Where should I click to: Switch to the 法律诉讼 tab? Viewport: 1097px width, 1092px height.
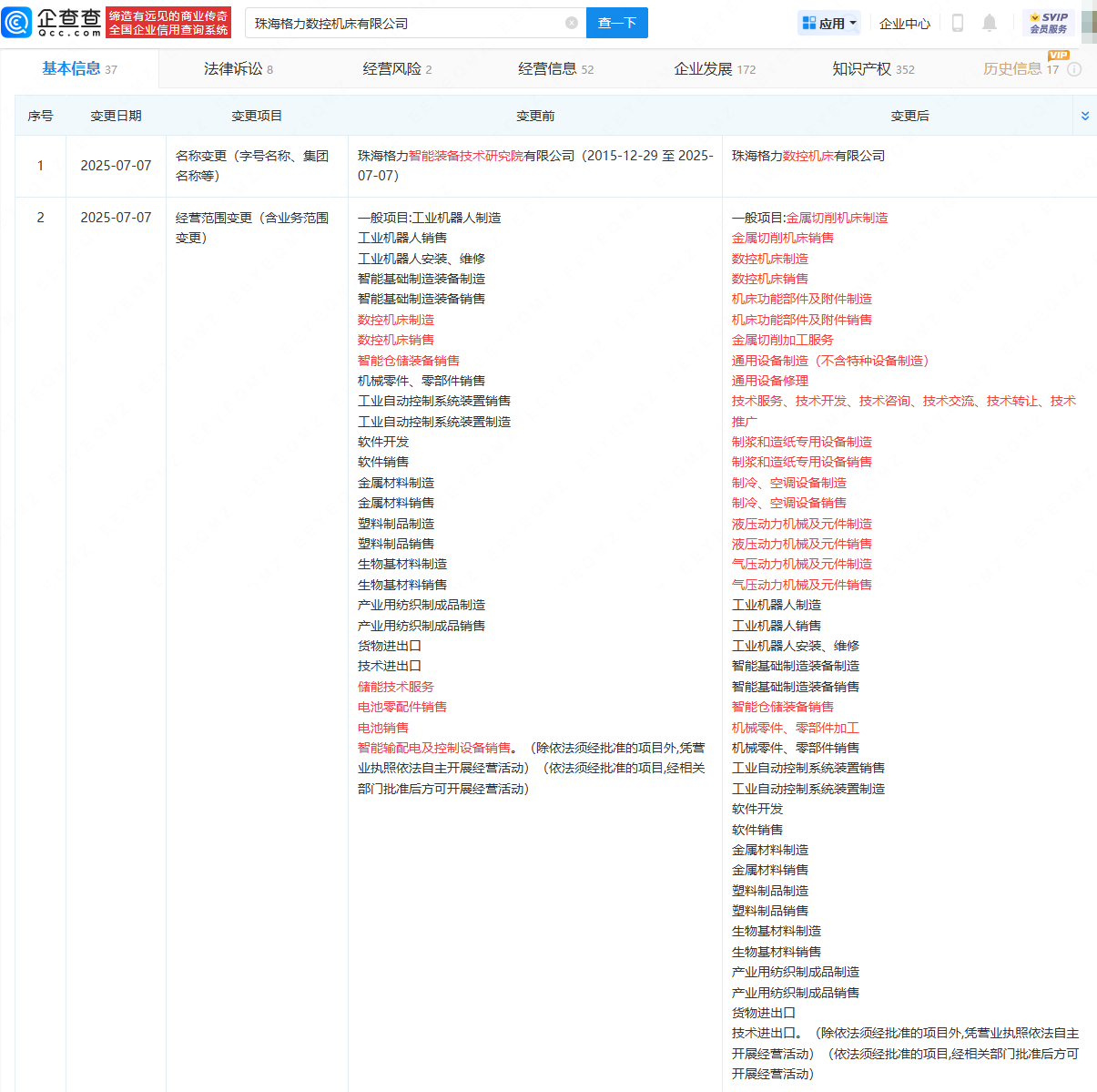pyautogui.click(x=238, y=68)
